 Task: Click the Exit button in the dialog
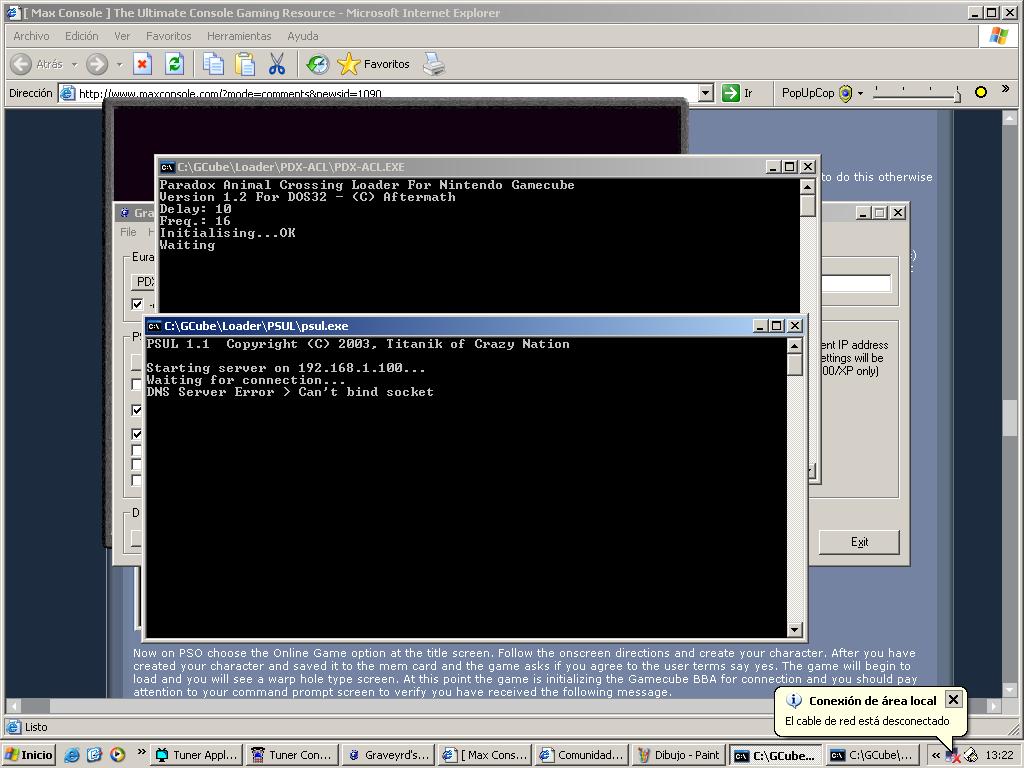pos(859,542)
